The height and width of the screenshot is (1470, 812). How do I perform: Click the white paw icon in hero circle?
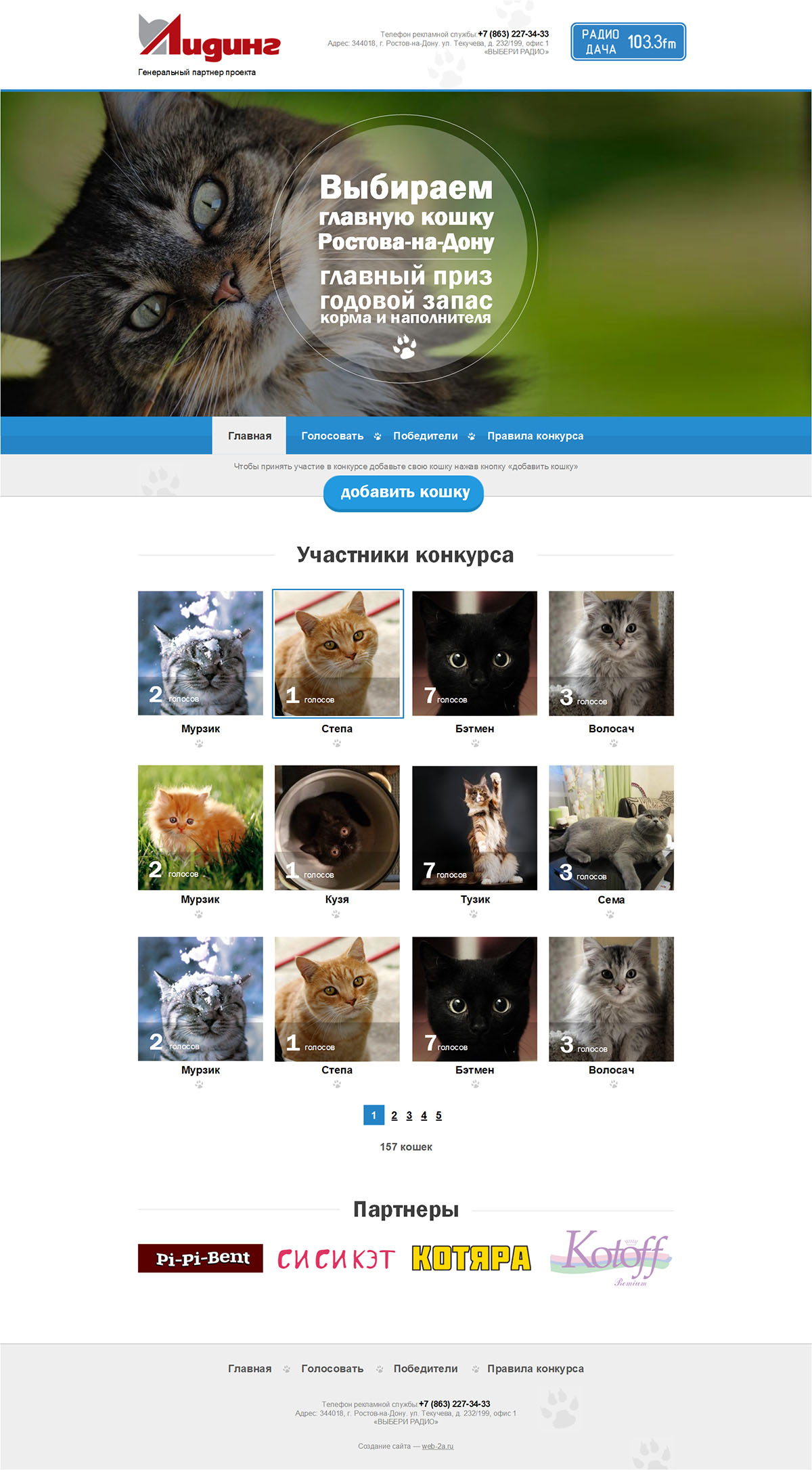(405, 347)
